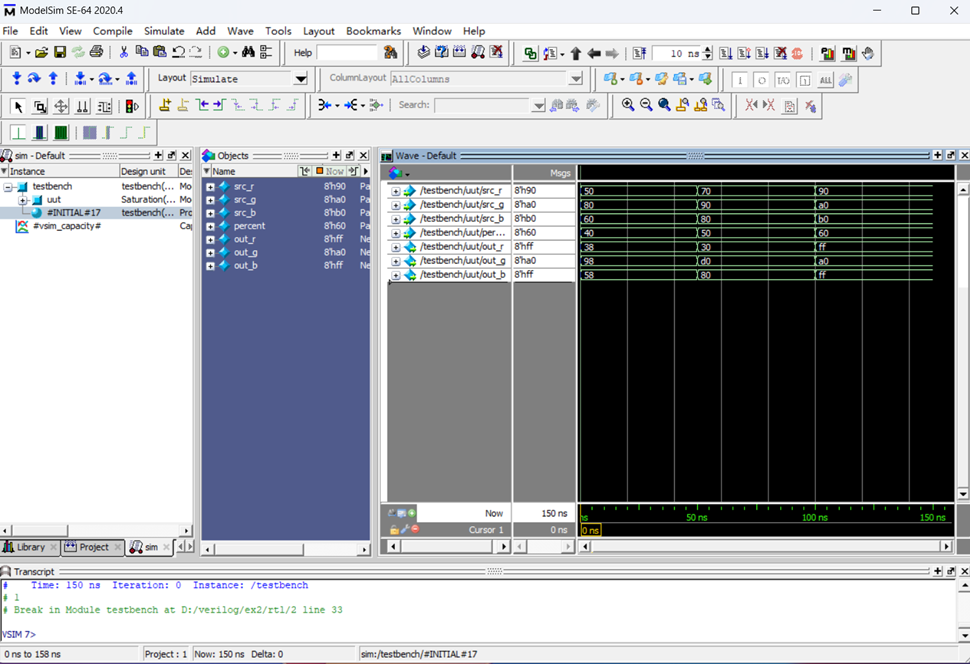
Task: Click the Zoom Out magnifier icon
Action: tap(646, 105)
